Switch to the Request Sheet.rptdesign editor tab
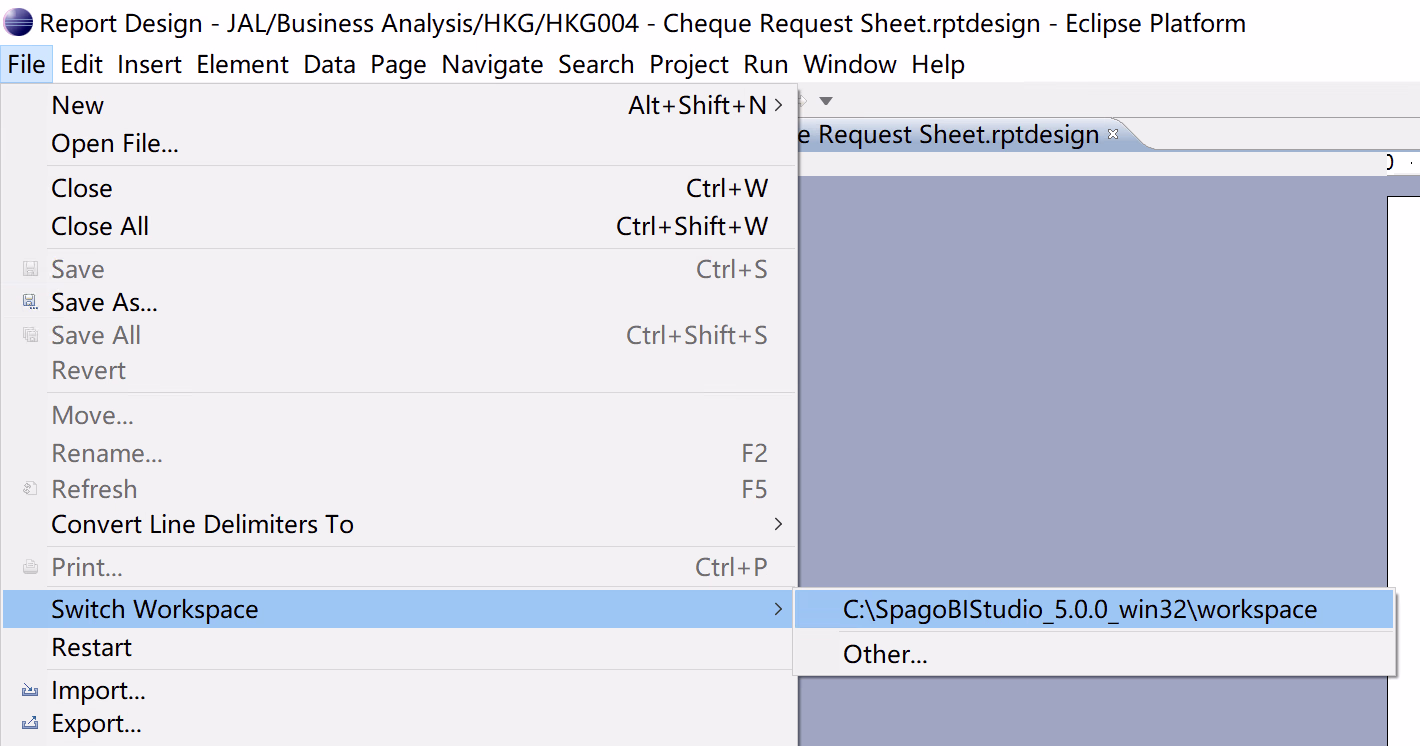 tap(958, 135)
